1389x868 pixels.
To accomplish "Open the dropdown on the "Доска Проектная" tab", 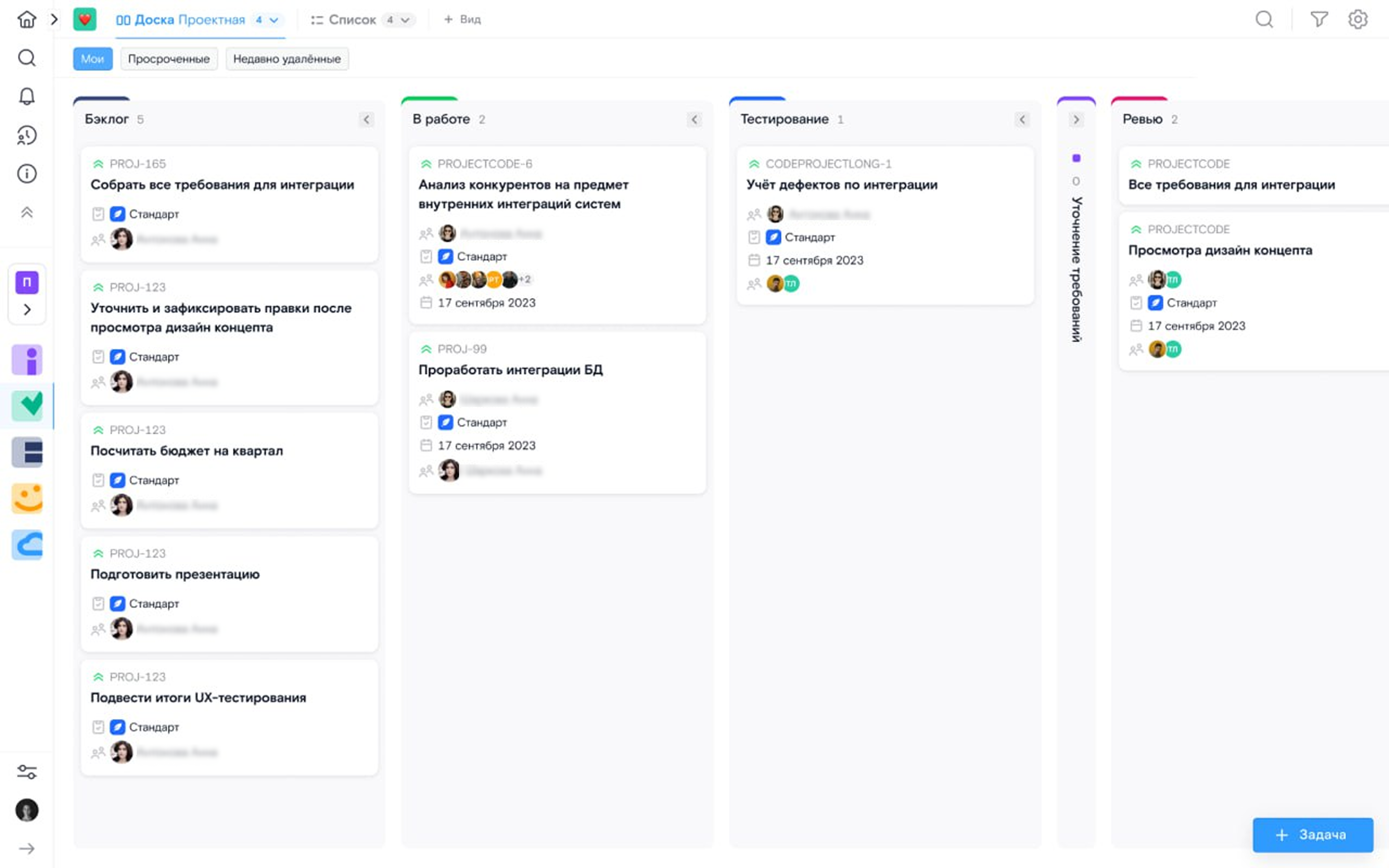I will point(274,20).
